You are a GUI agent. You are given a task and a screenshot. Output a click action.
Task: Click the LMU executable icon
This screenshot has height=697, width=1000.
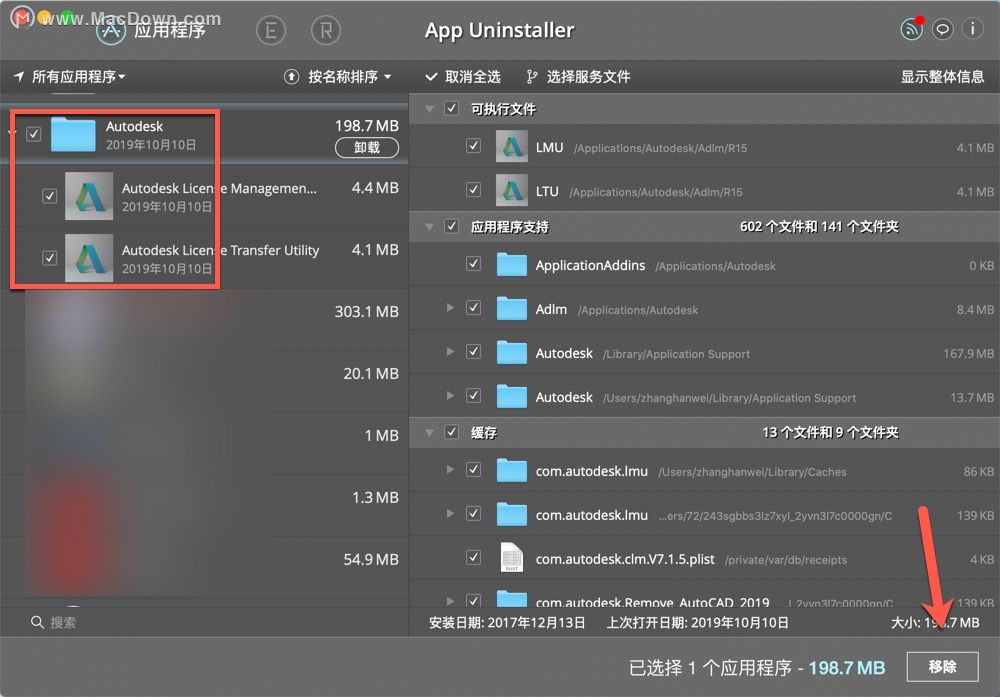[x=512, y=147]
